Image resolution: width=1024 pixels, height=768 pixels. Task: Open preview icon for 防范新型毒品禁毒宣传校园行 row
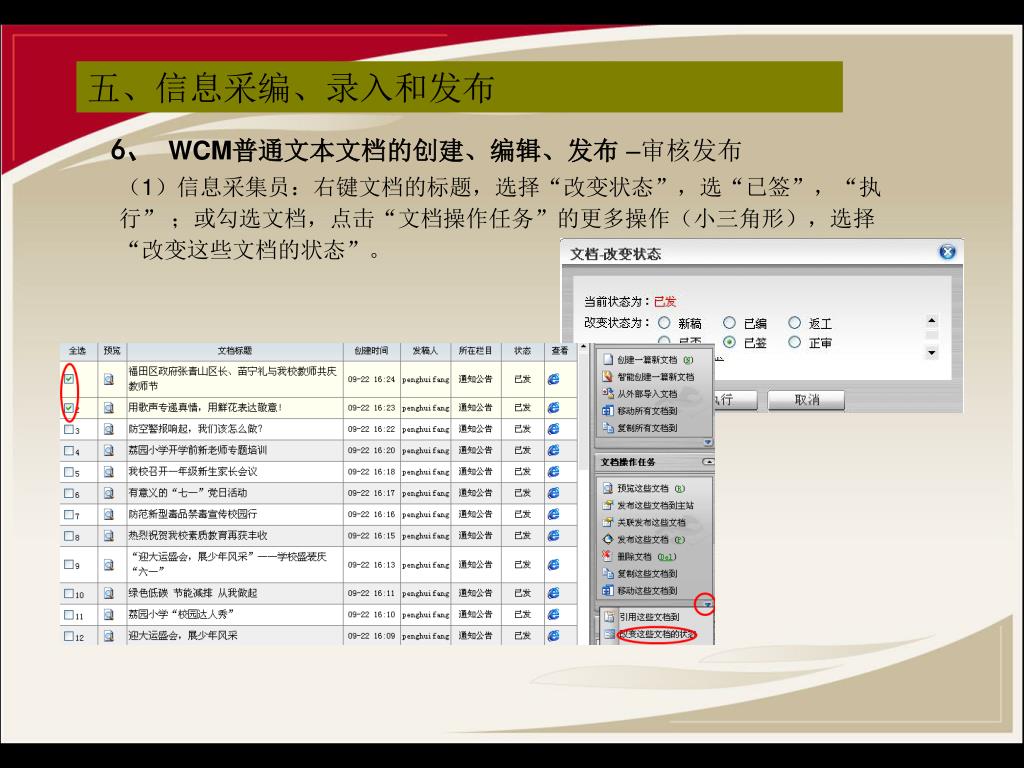click(109, 515)
